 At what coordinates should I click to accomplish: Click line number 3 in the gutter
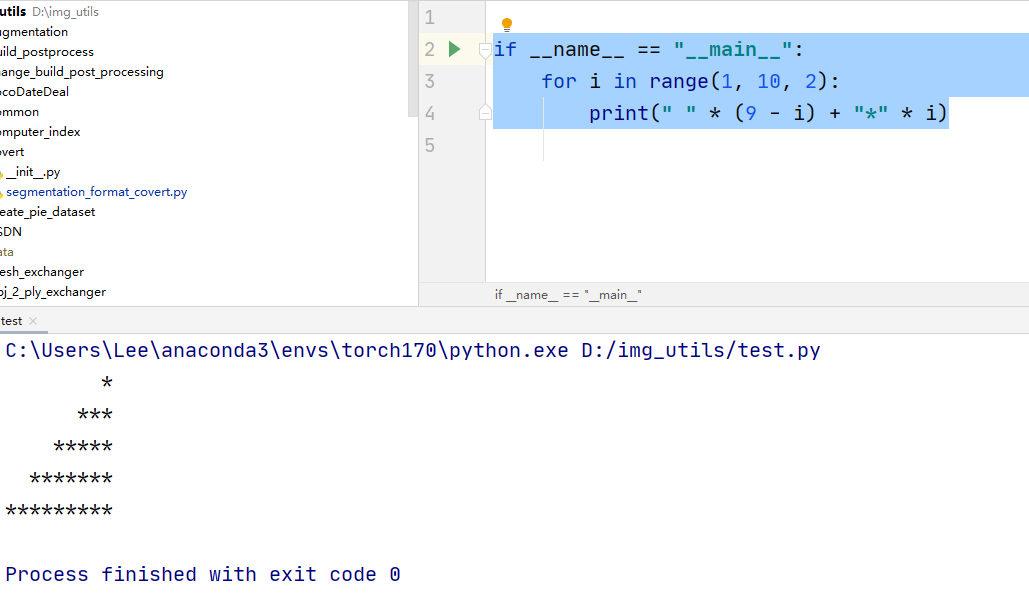tap(430, 81)
